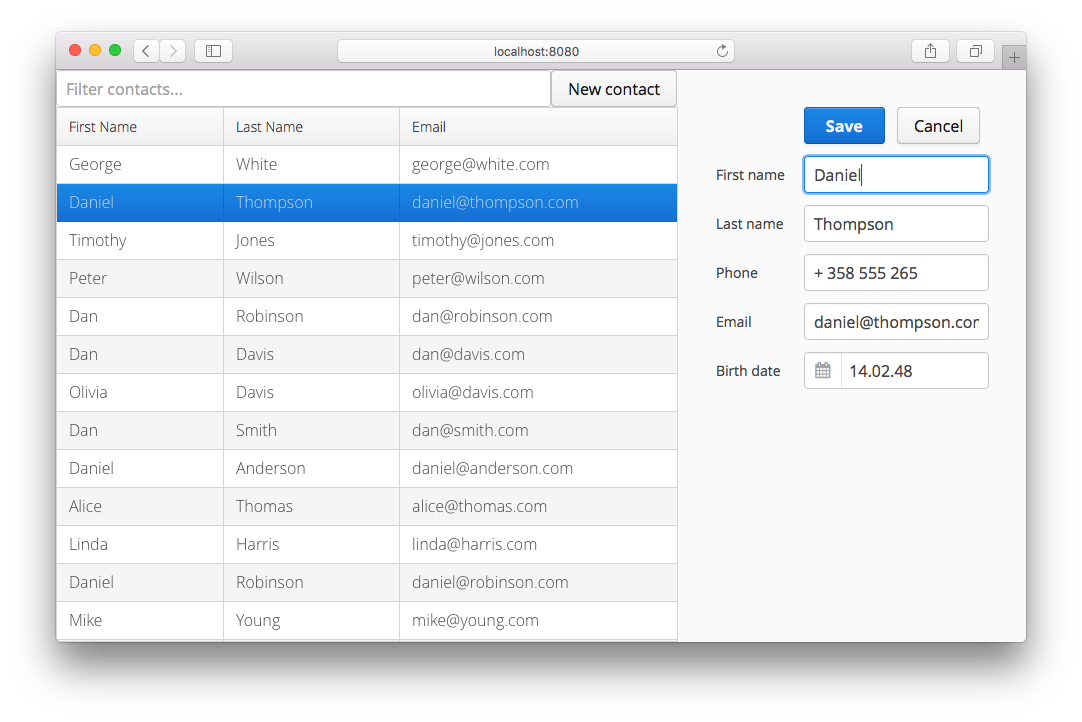Select George White's row
Viewport: 1082px width, 722px height.
pyautogui.click(x=300, y=163)
